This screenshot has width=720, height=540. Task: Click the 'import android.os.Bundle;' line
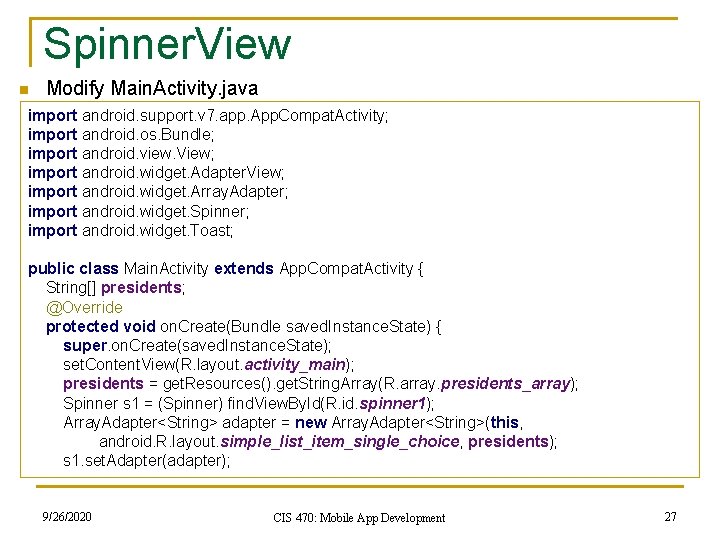point(121,135)
